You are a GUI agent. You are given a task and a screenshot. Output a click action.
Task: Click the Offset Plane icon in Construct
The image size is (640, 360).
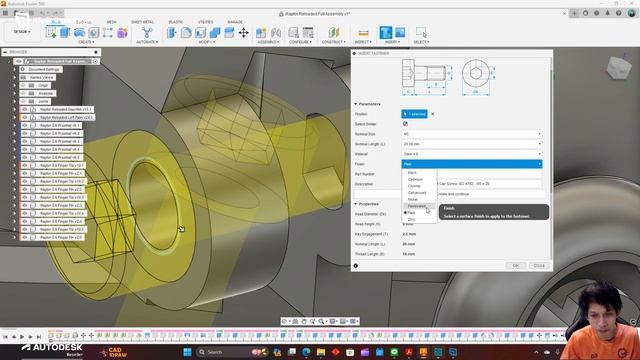click(x=333, y=33)
